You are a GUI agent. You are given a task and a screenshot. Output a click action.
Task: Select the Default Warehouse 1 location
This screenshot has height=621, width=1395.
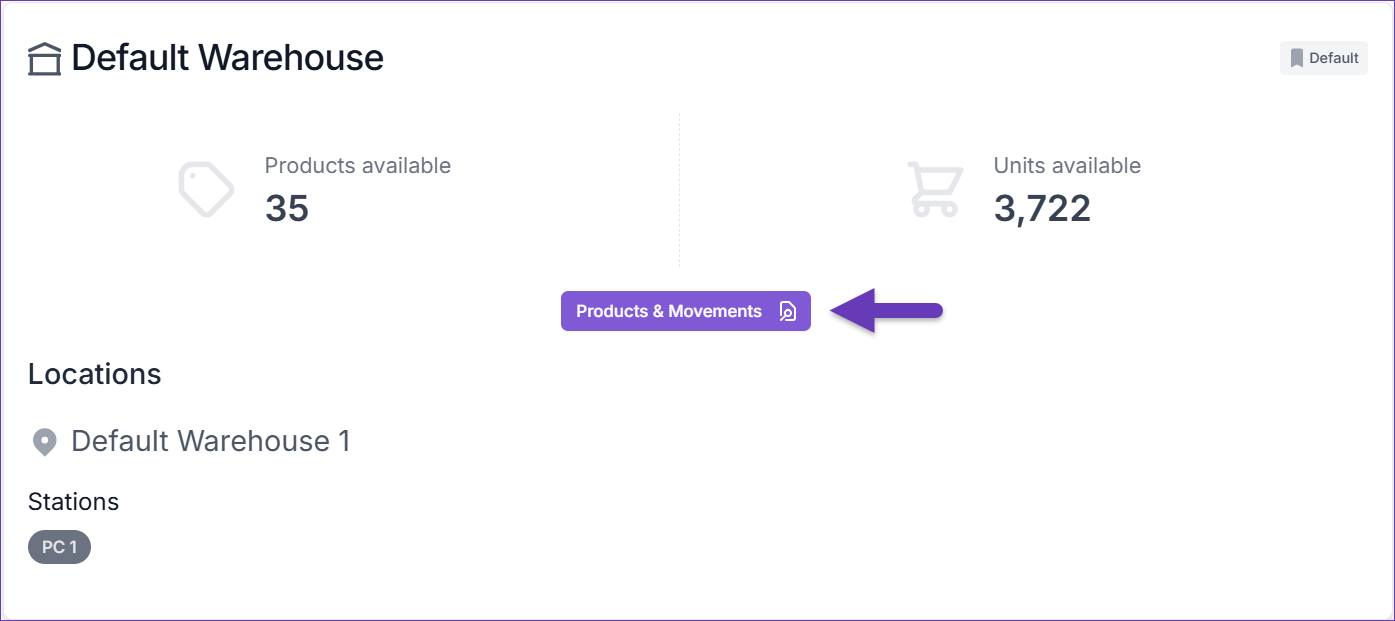[x=211, y=441]
